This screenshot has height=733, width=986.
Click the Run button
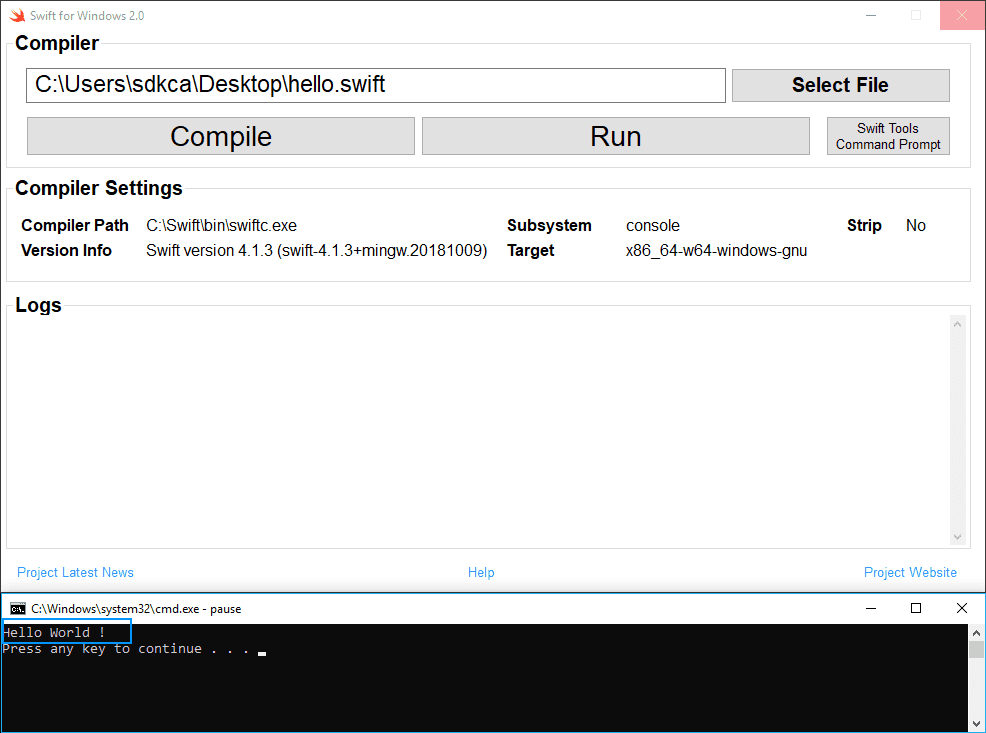point(616,136)
